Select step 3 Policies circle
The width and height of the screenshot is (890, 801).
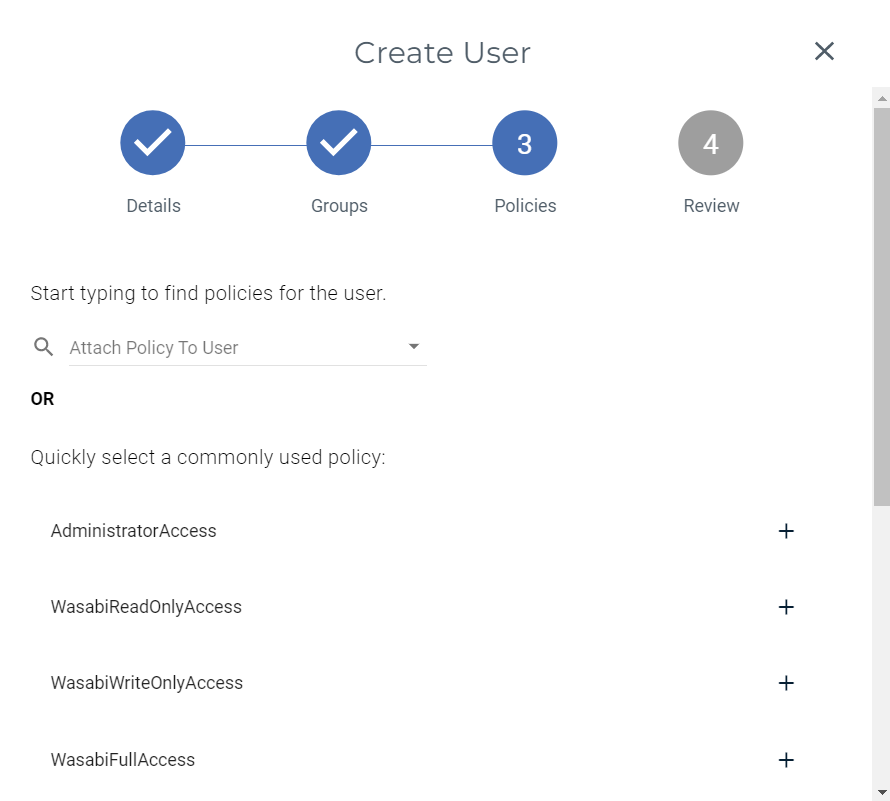(x=525, y=143)
